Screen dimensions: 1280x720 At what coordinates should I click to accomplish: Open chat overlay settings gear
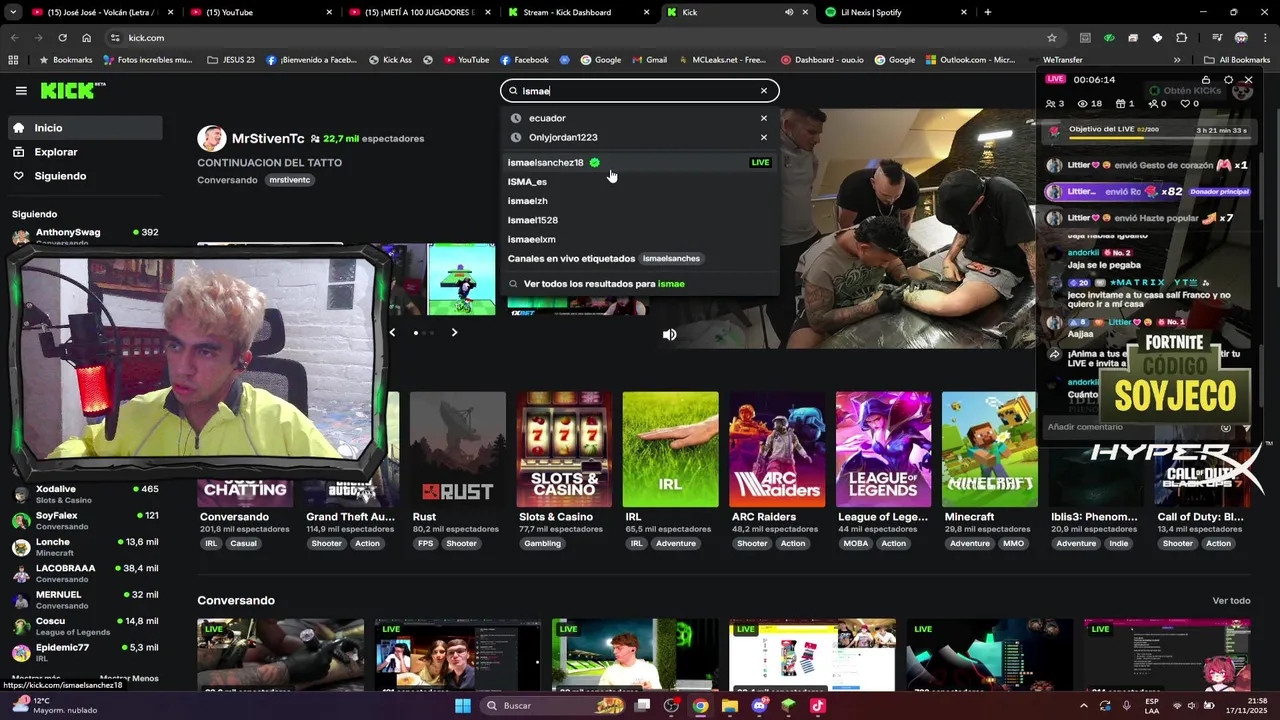pos(1228,80)
